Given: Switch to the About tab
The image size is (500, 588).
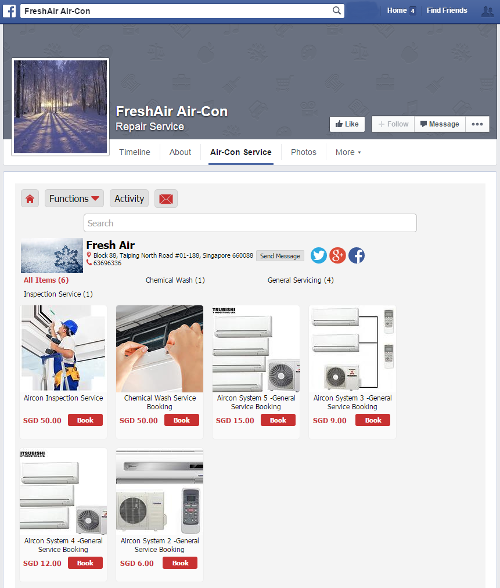Looking at the screenshot, I should tap(180, 152).
